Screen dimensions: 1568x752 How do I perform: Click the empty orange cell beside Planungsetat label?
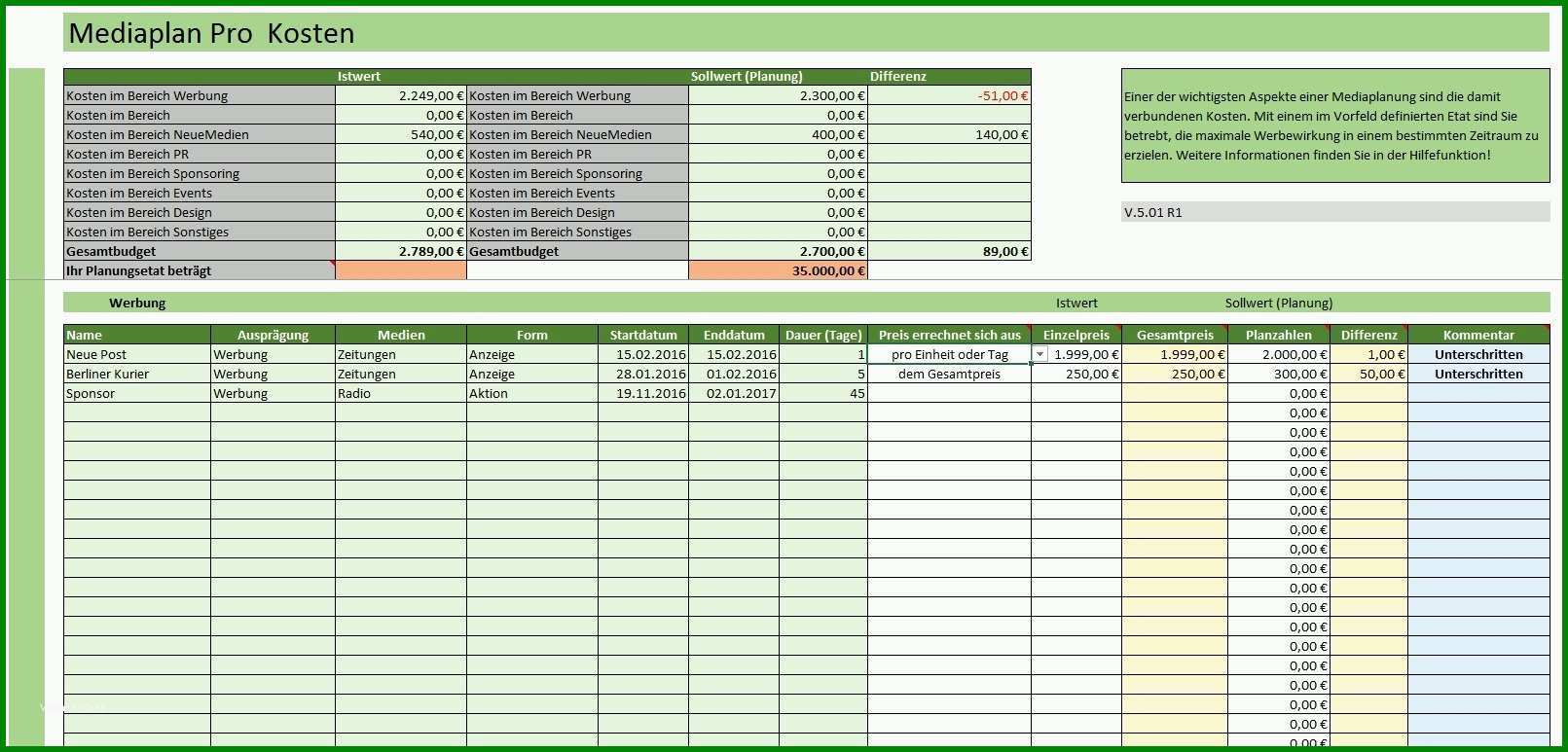pyautogui.click(x=401, y=271)
